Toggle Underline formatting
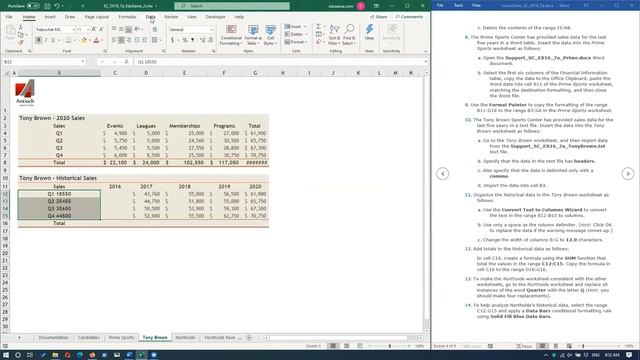This screenshot has height=360, width=640. pos(53,40)
